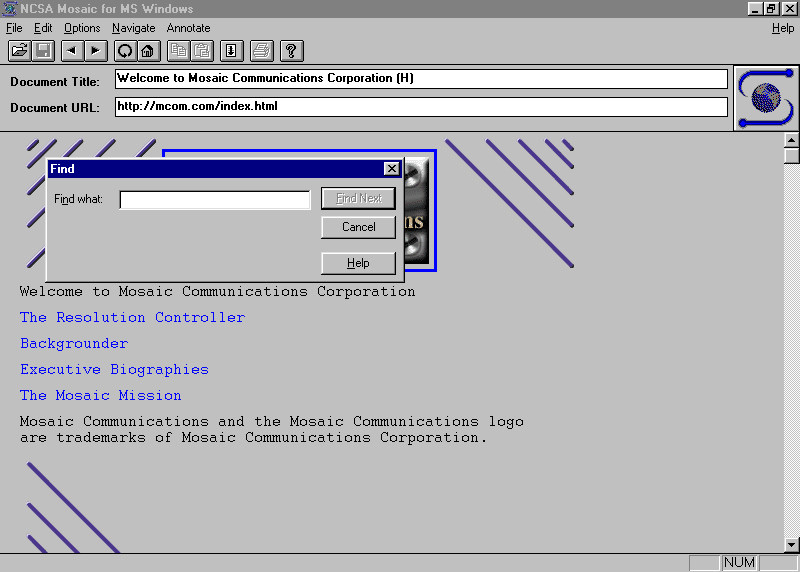The width and height of the screenshot is (800, 572).
Task: Click 'Welcome to Mosaic Communications Corporation' page text
Action: (x=217, y=291)
